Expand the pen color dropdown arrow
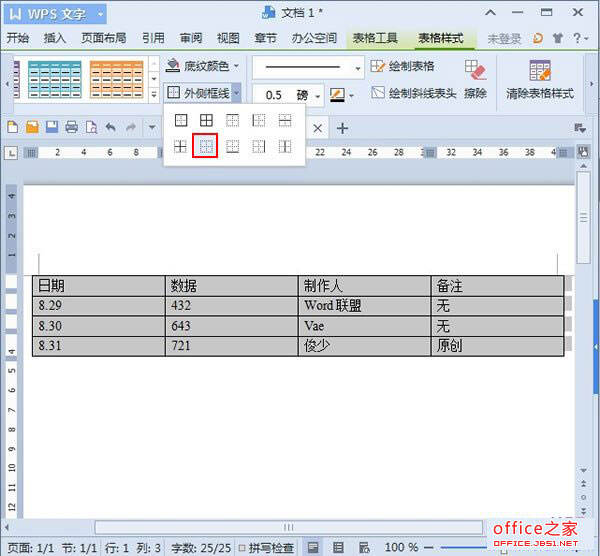The width and height of the screenshot is (600, 556). 351,95
